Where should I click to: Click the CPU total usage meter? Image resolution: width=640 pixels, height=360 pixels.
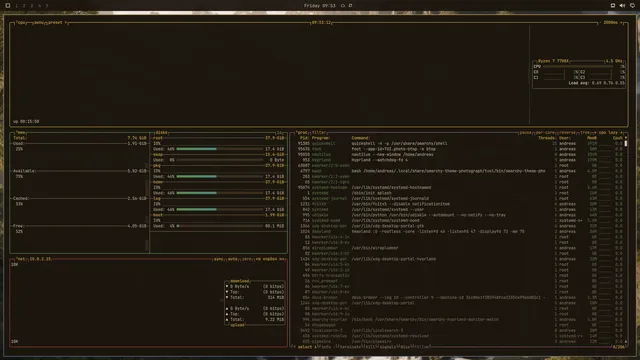tap(579, 67)
